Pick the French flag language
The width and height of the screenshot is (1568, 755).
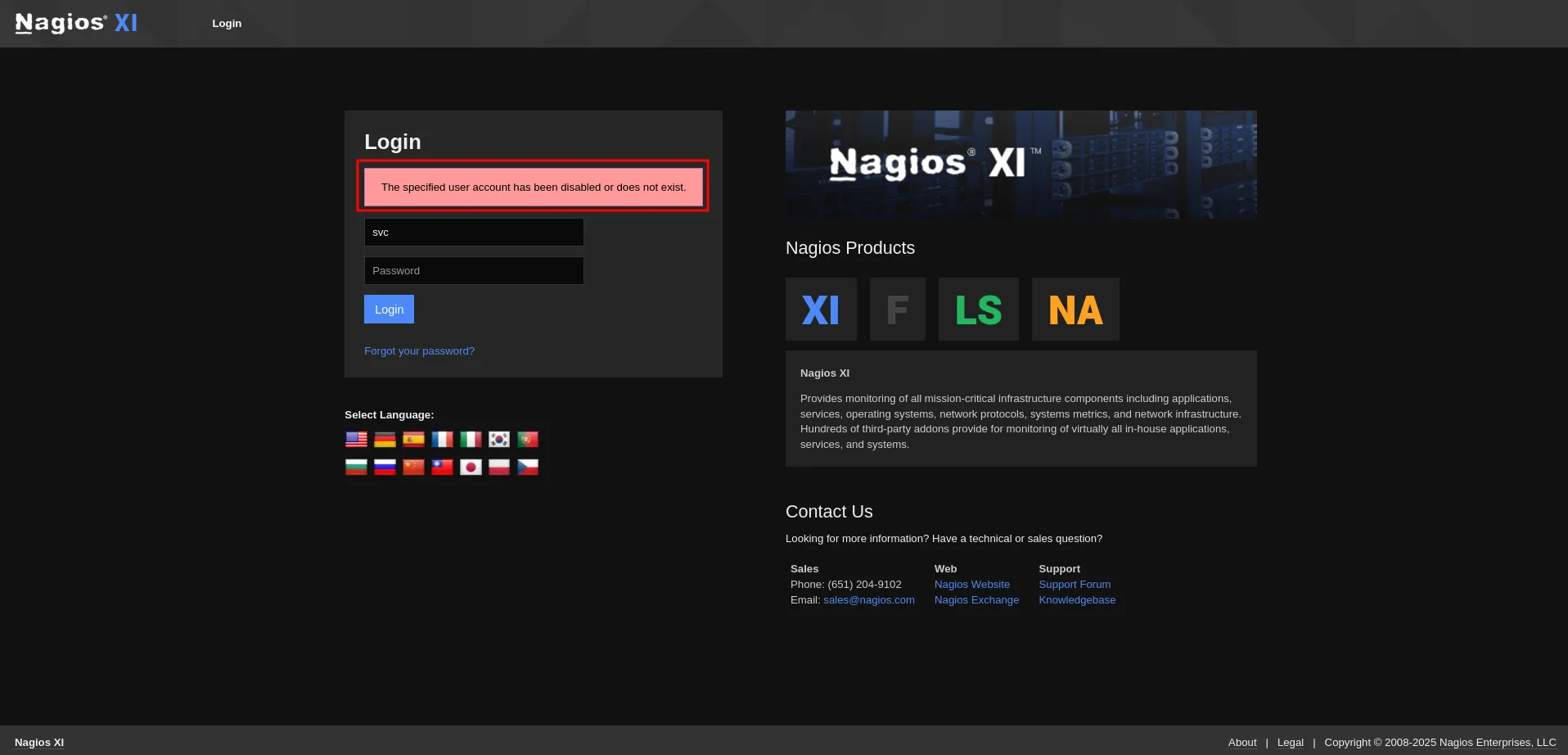pyautogui.click(x=442, y=440)
